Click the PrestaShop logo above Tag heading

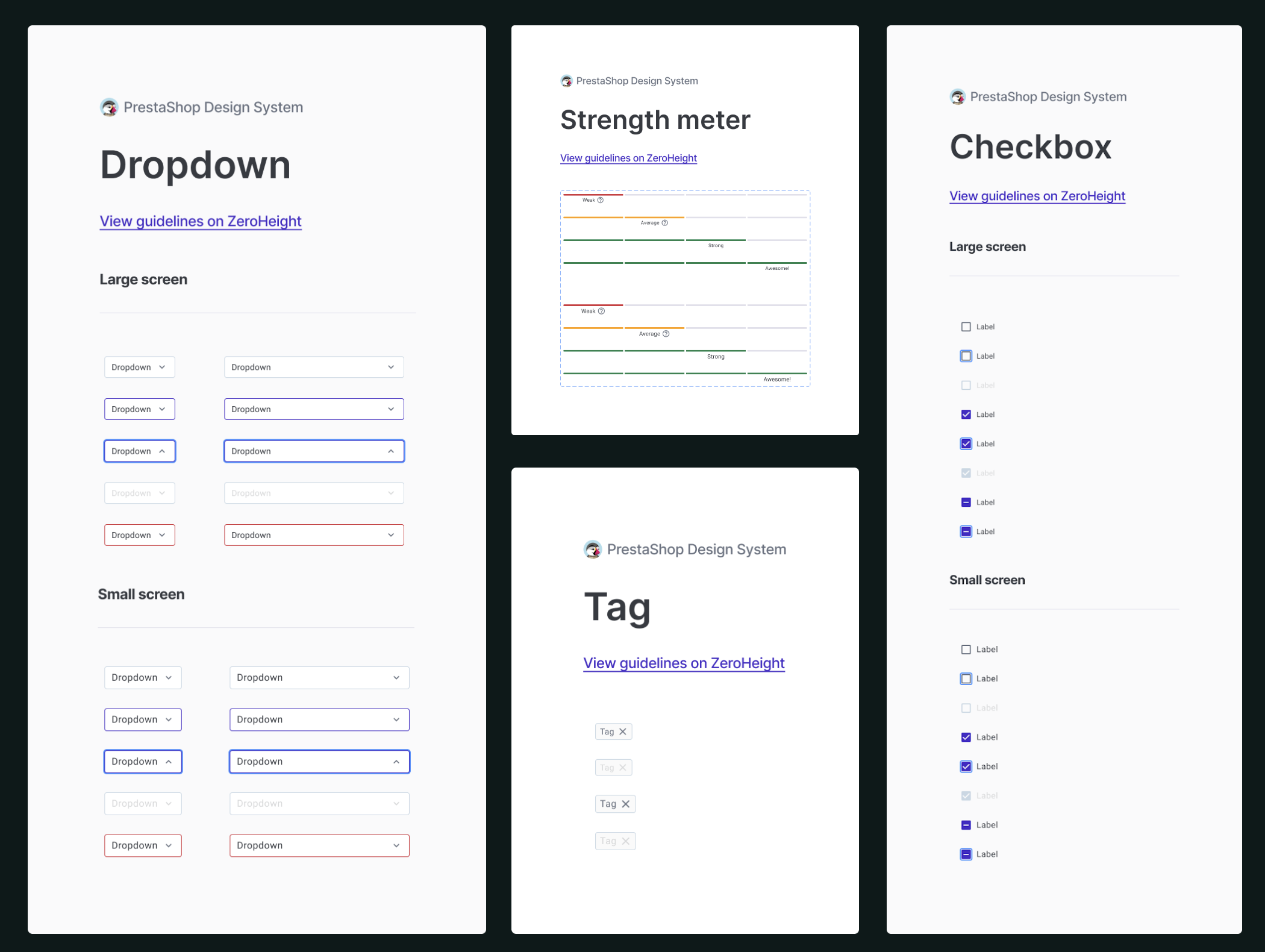coord(593,550)
